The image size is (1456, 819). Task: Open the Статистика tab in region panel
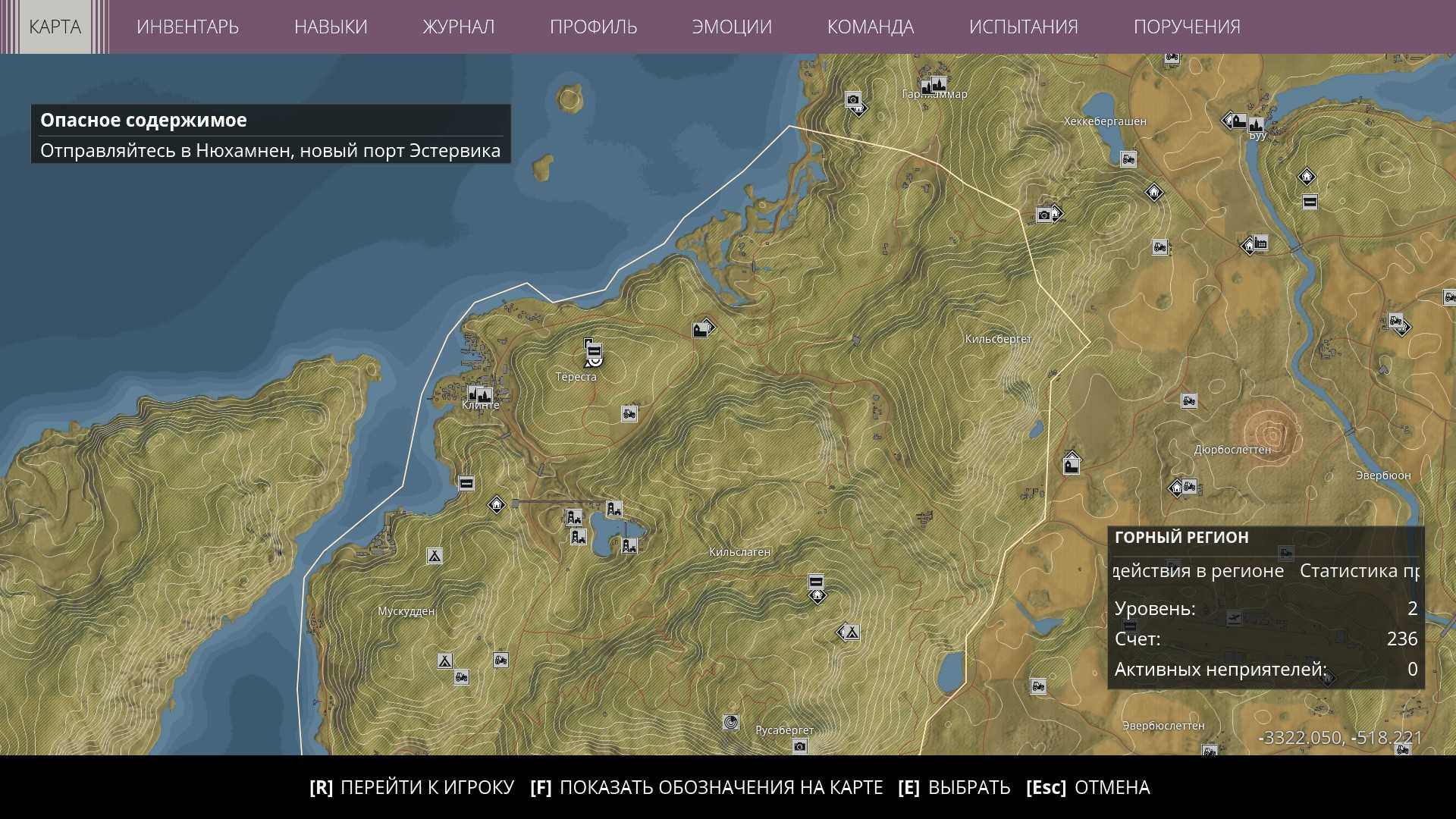pyautogui.click(x=1357, y=571)
